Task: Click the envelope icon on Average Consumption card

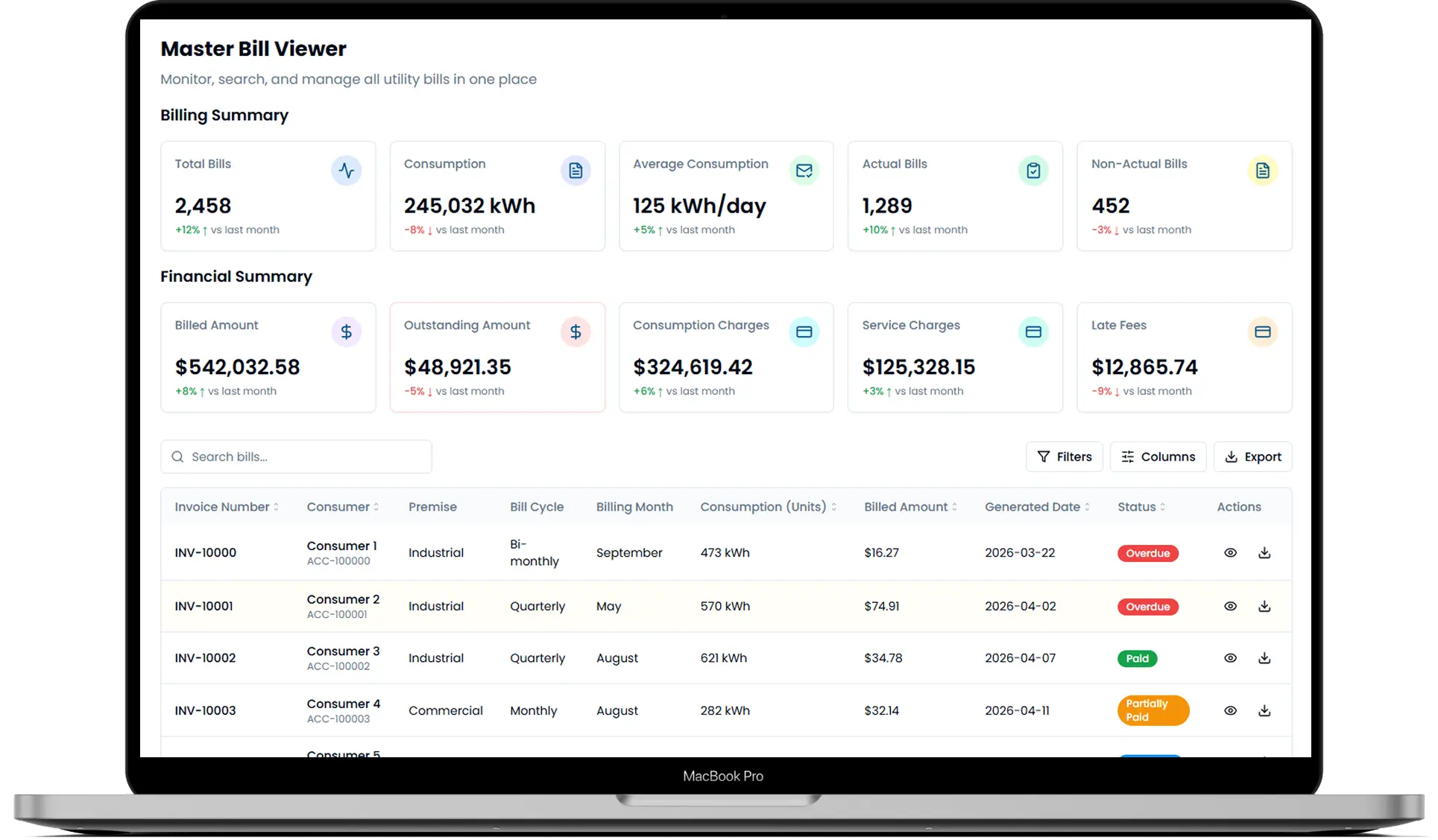Action: pos(804,170)
